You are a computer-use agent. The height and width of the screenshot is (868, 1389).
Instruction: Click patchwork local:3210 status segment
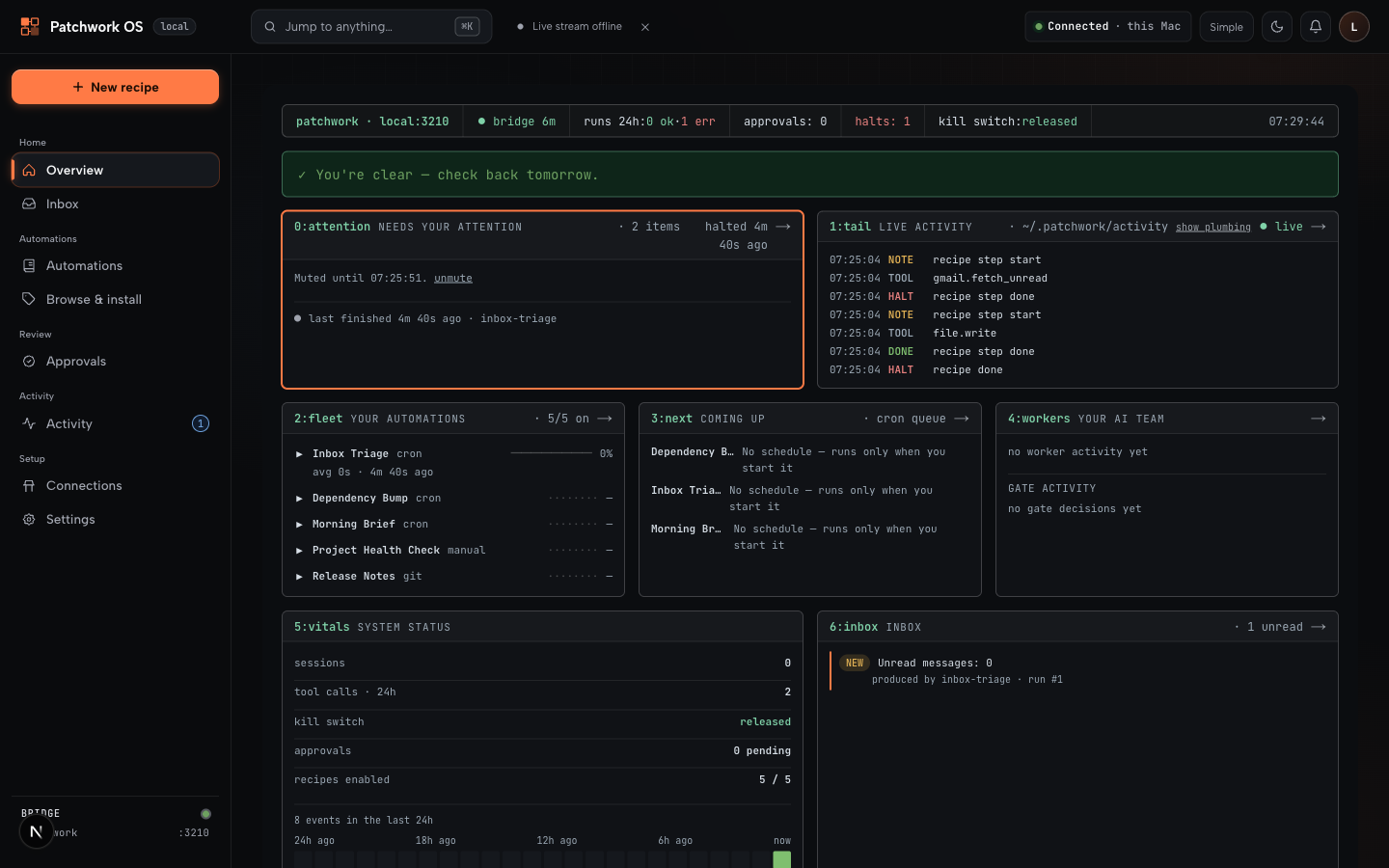pyautogui.click(x=372, y=122)
